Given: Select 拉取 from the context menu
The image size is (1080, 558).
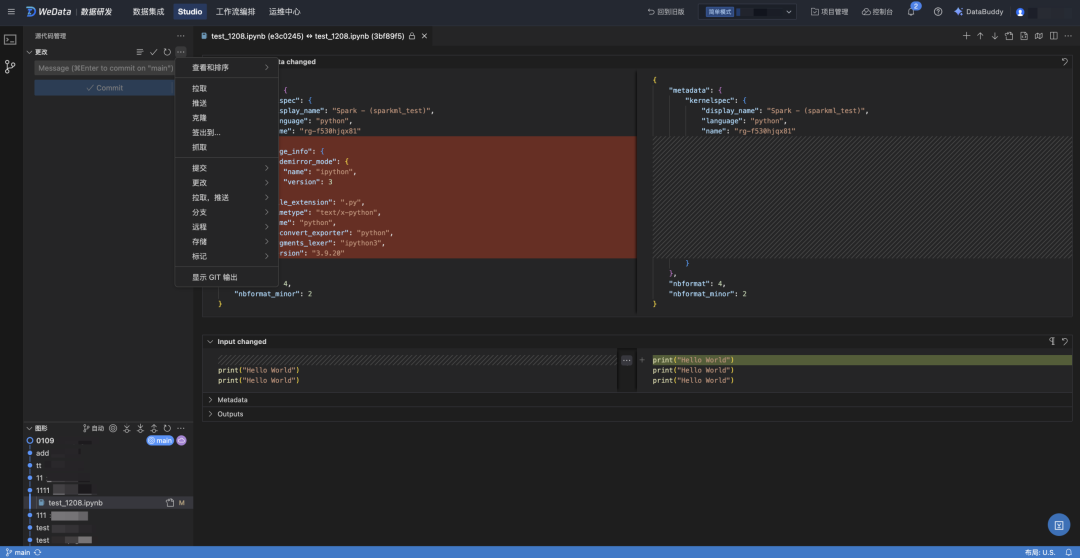Looking at the screenshot, I should (199, 89).
